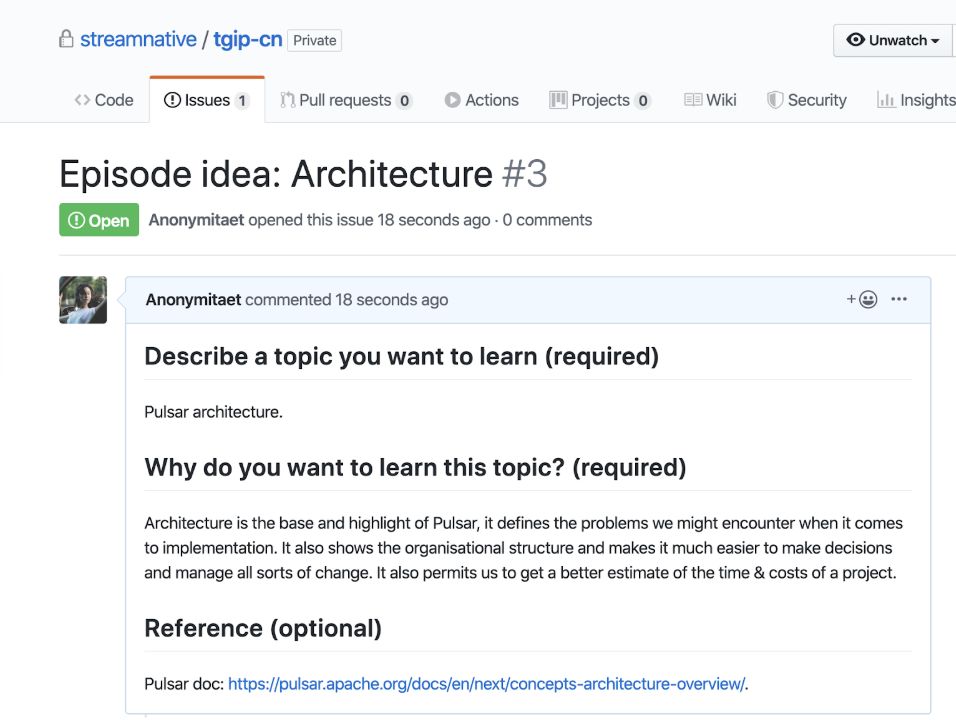Screen dimensions: 956x728
Task: Add a reaction with the smiley icon
Action: pyautogui.click(x=862, y=299)
